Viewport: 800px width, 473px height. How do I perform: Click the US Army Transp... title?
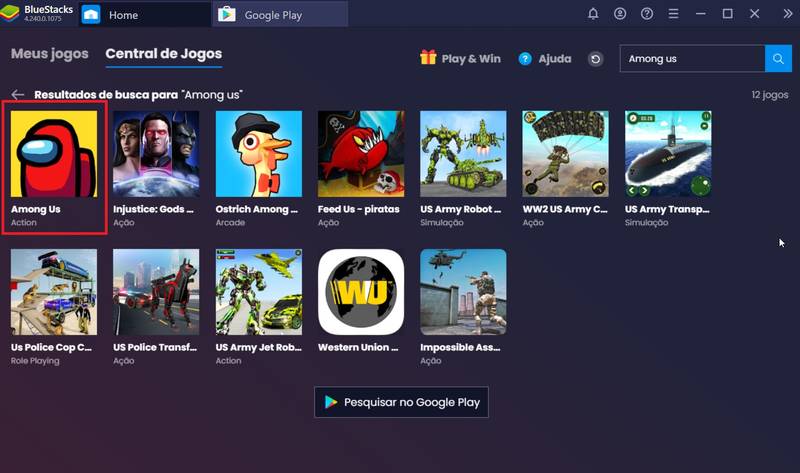click(667, 209)
